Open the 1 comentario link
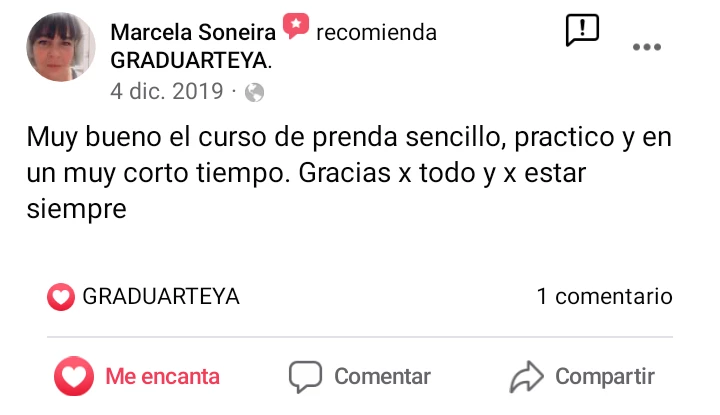Image resolution: width=720 pixels, height=415 pixels. click(604, 297)
